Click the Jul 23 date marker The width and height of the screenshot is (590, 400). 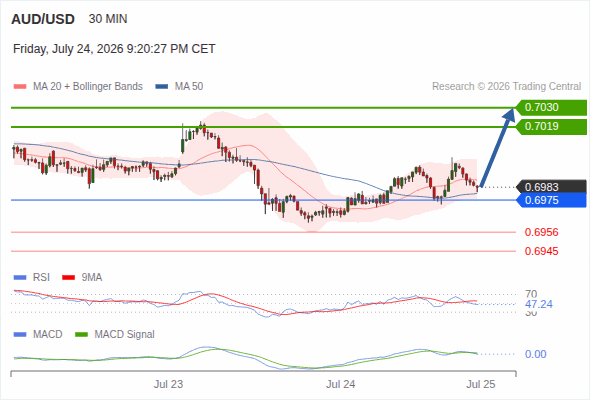tap(168, 384)
